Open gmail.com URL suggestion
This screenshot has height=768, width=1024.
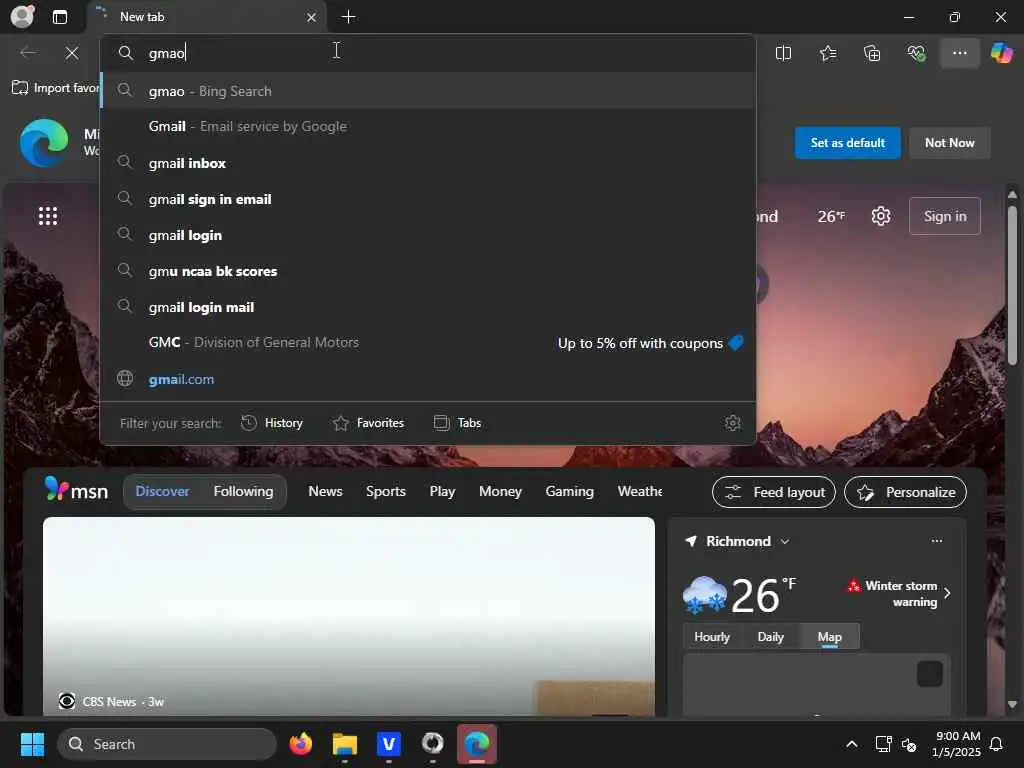[x=428, y=379]
